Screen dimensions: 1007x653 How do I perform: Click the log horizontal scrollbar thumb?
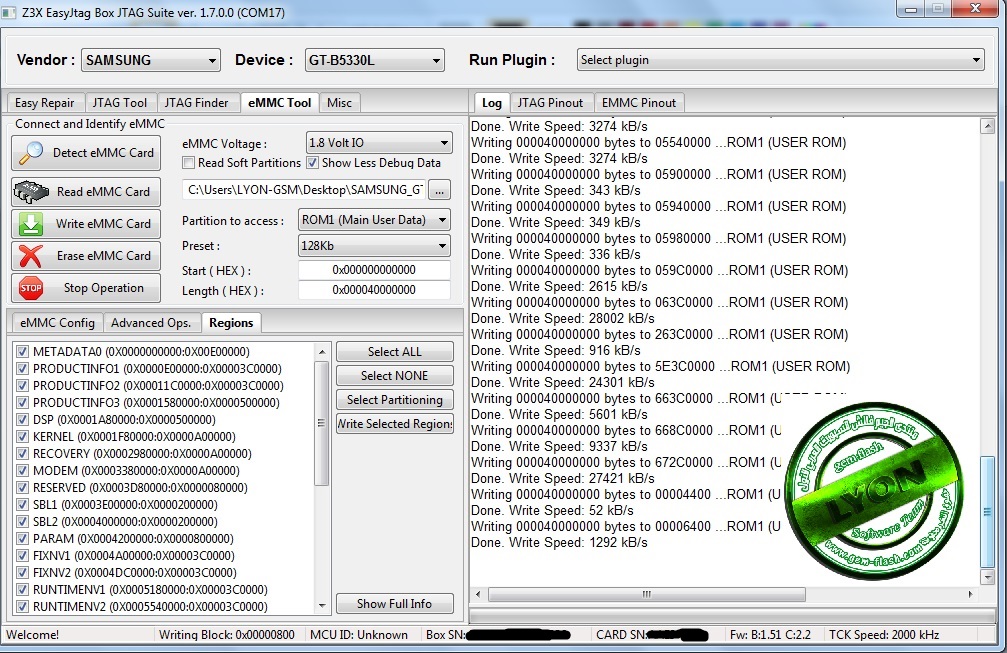tap(647, 595)
